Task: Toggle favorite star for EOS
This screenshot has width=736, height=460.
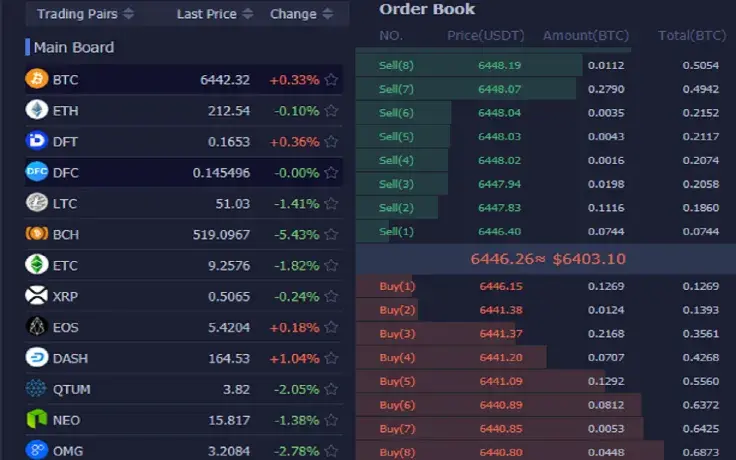Action: pyautogui.click(x=331, y=327)
